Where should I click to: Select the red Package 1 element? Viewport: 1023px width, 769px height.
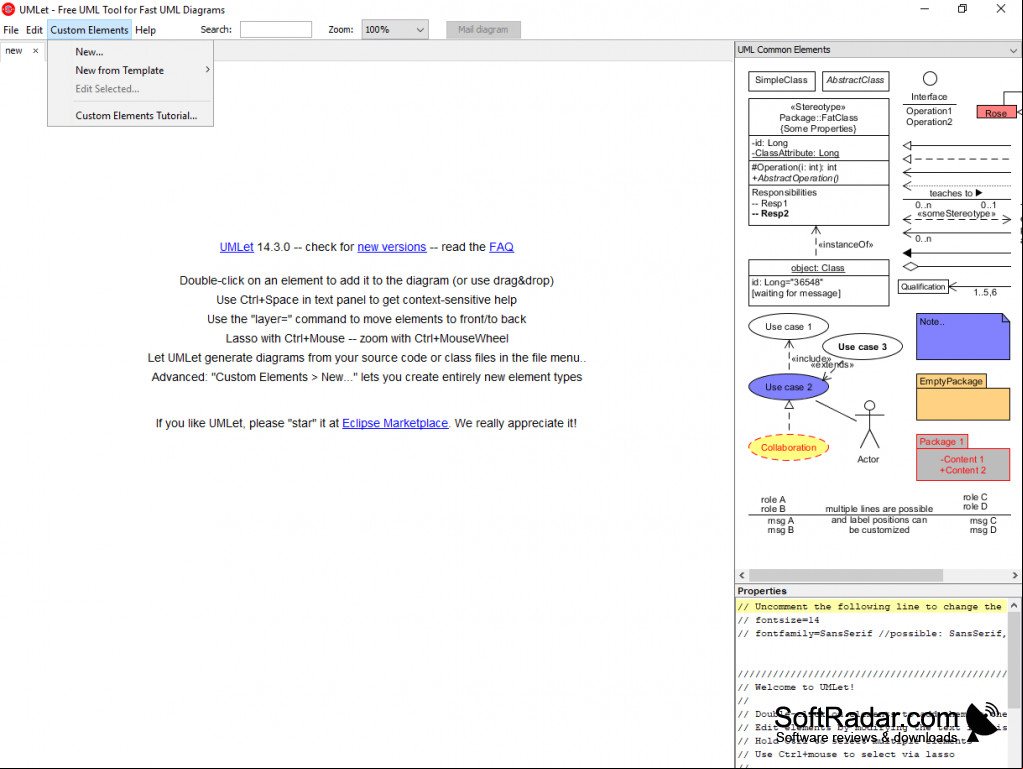(x=962, y=458)
